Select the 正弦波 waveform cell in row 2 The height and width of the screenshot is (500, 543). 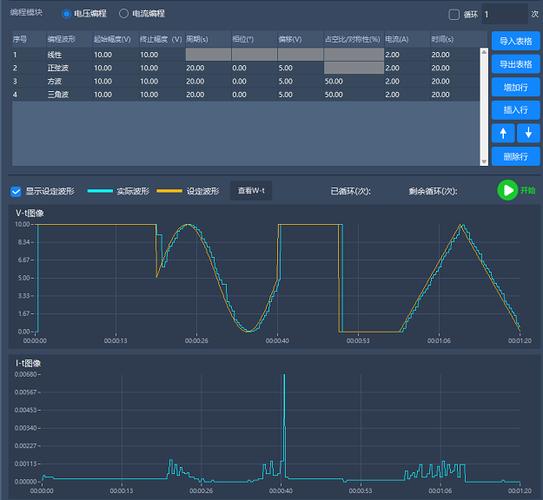coord(58,68)
